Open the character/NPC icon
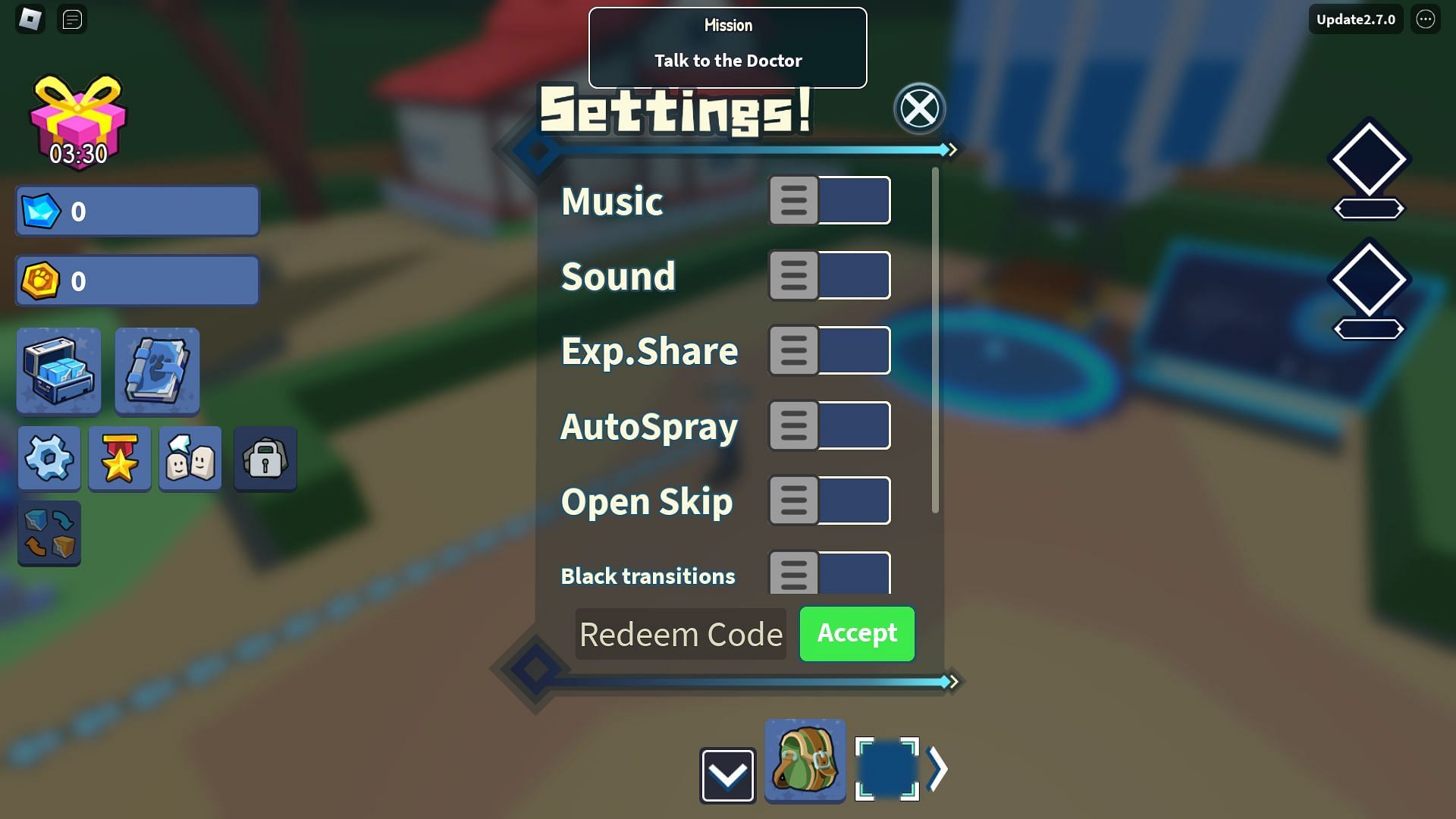Viewport: 1456px width, 819px height. 191,458
